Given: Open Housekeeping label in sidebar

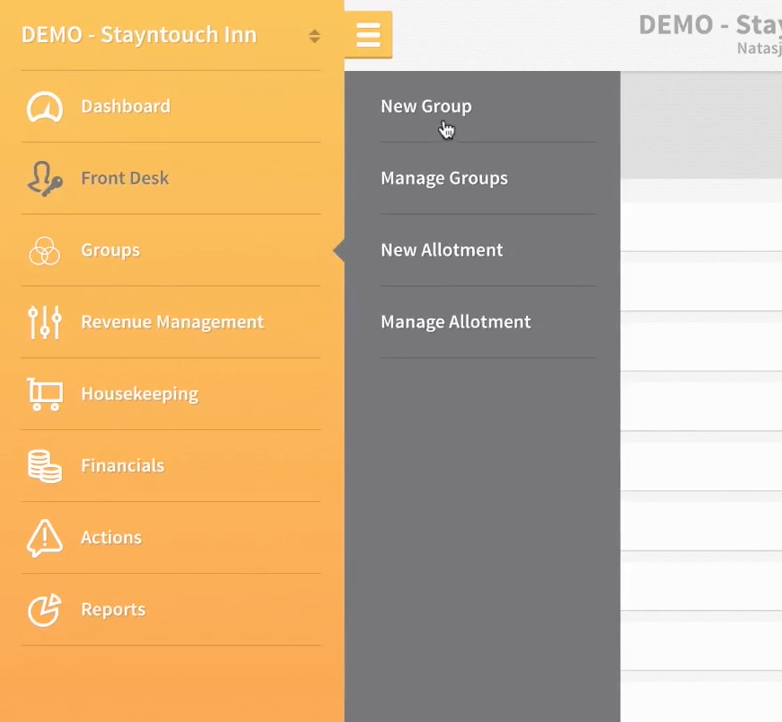Looking at the screenshot, I should pos(140,394).
